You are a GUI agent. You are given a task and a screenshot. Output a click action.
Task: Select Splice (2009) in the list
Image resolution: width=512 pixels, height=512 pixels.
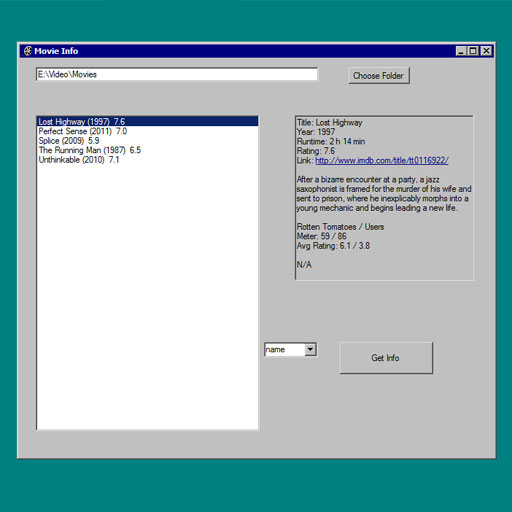click(147, 141)
